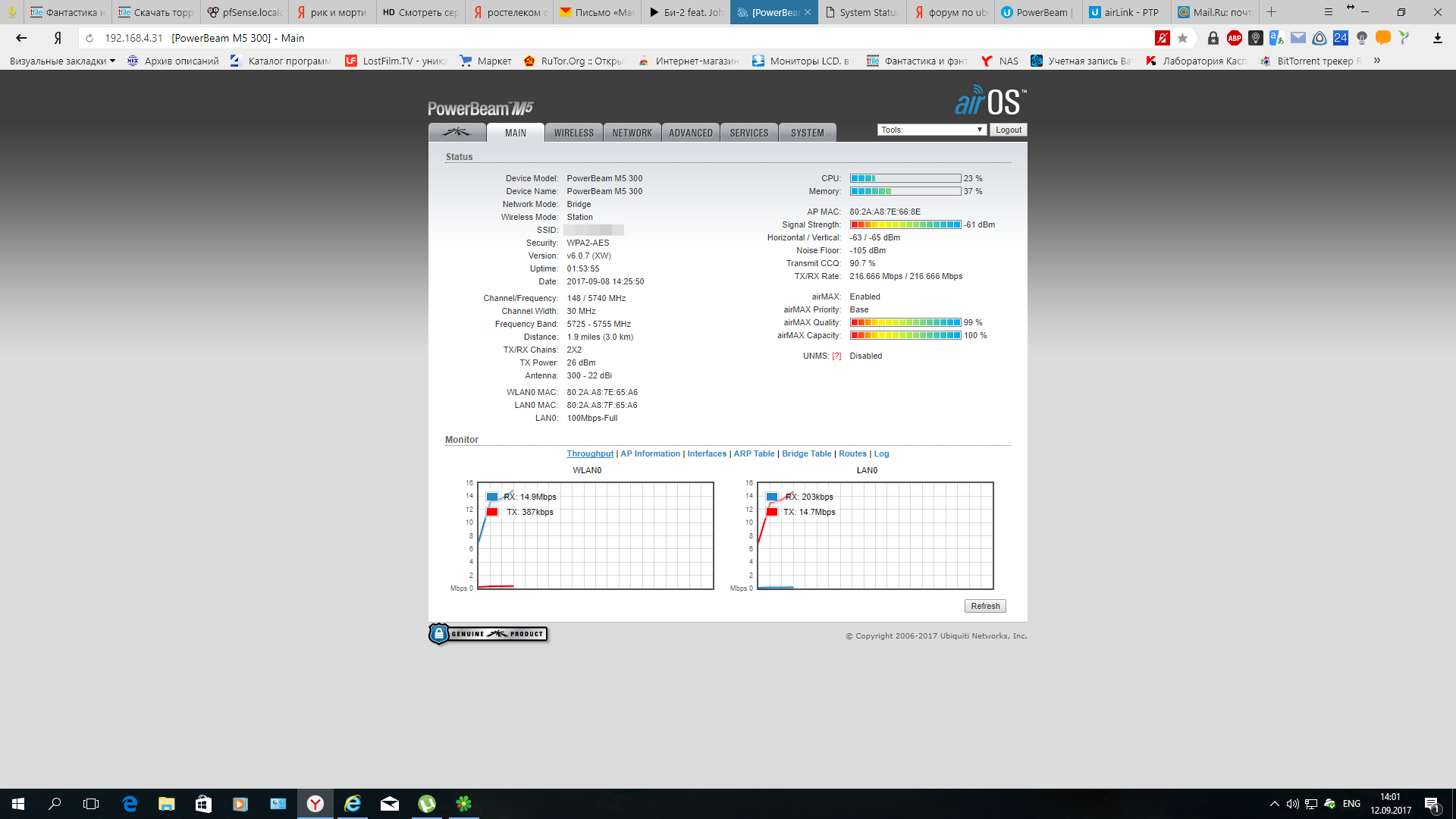
Task: Show hidden system tray icons
Action: 1274,804
